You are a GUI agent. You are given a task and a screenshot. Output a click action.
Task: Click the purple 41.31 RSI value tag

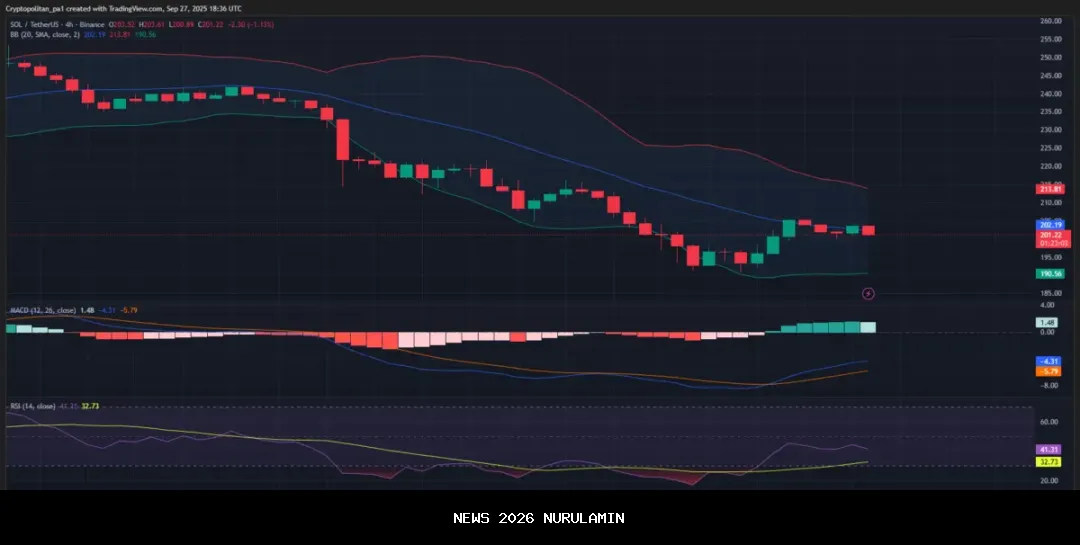click(1050, 450)
